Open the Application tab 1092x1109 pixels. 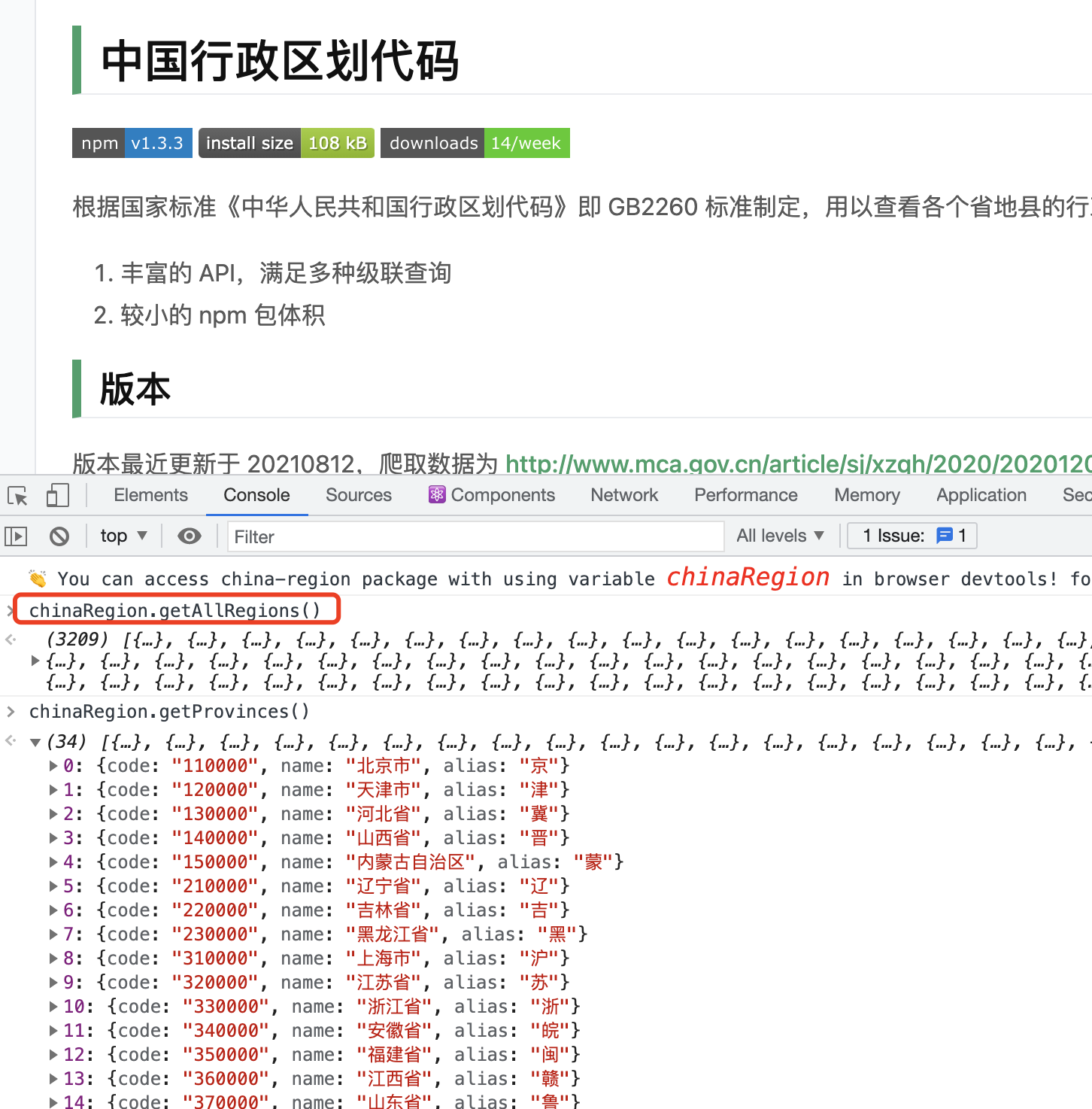[x=981, y=495]
